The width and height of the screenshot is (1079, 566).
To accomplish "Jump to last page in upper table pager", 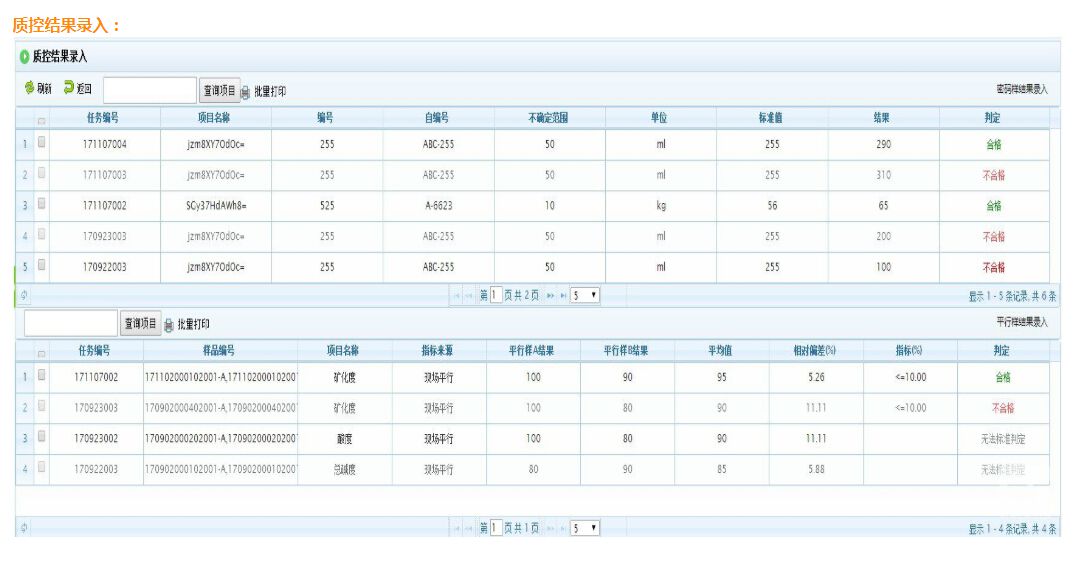I will [x=562, y=296].
